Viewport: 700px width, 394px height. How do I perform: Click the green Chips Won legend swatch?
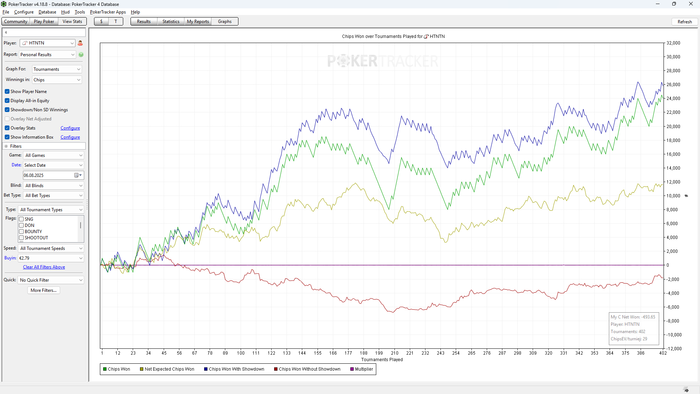click(x=105, y=369)
